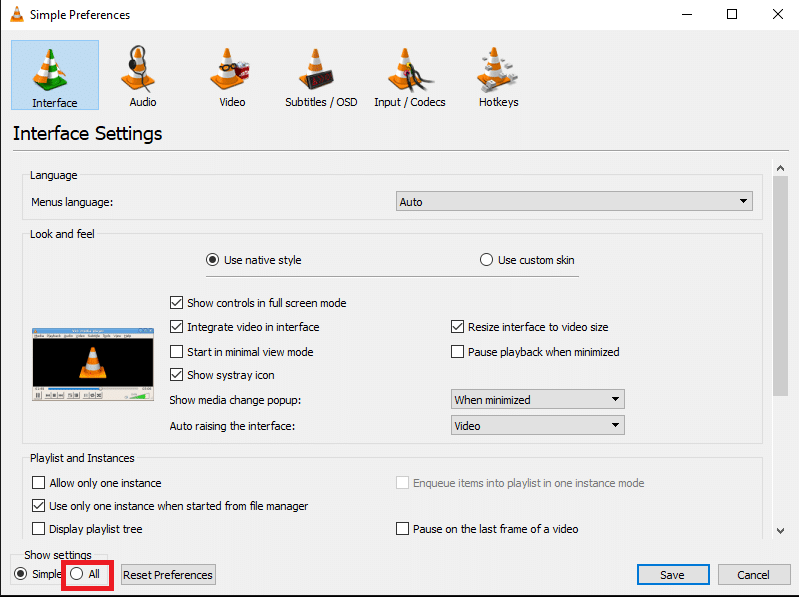
Task: Close the Simple Preferences window
Action: coord(778,14)
